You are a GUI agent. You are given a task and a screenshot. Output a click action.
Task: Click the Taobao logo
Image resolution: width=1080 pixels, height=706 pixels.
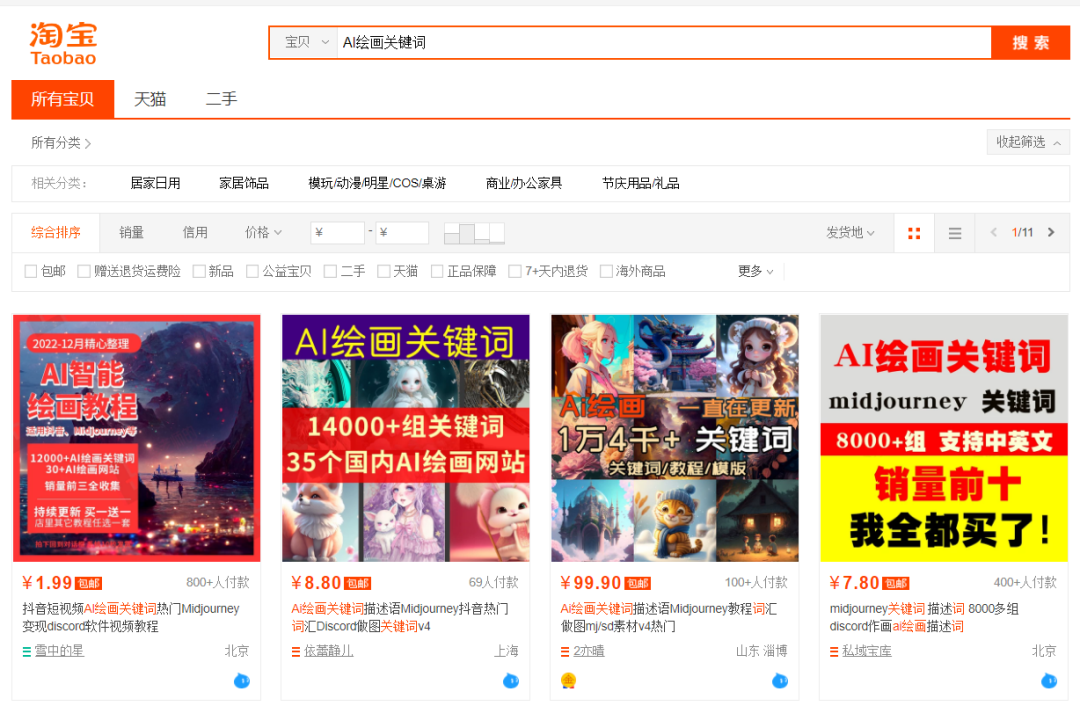[x=63, y=43]
